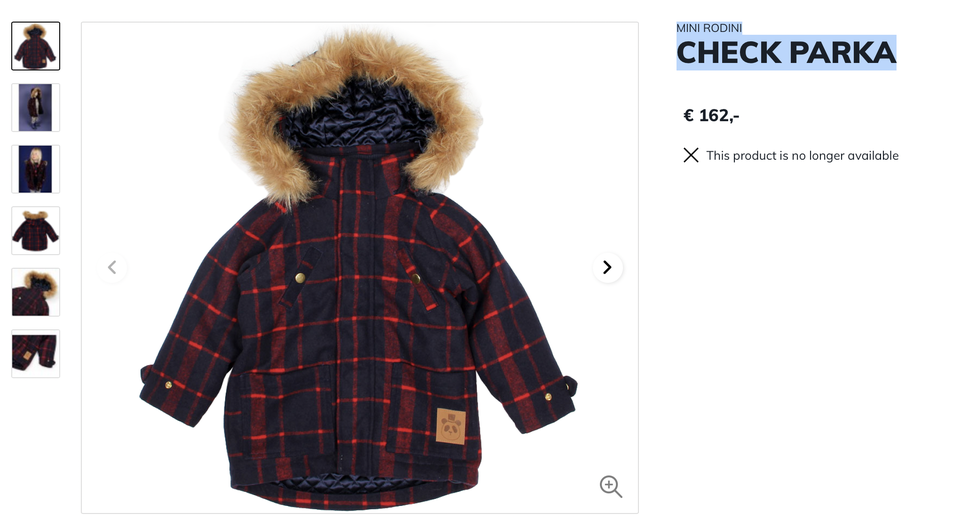The height and width of the screenshot is (529, 960).
Task: Select the first front-view parka thumbnail
Action: (36, 46)
